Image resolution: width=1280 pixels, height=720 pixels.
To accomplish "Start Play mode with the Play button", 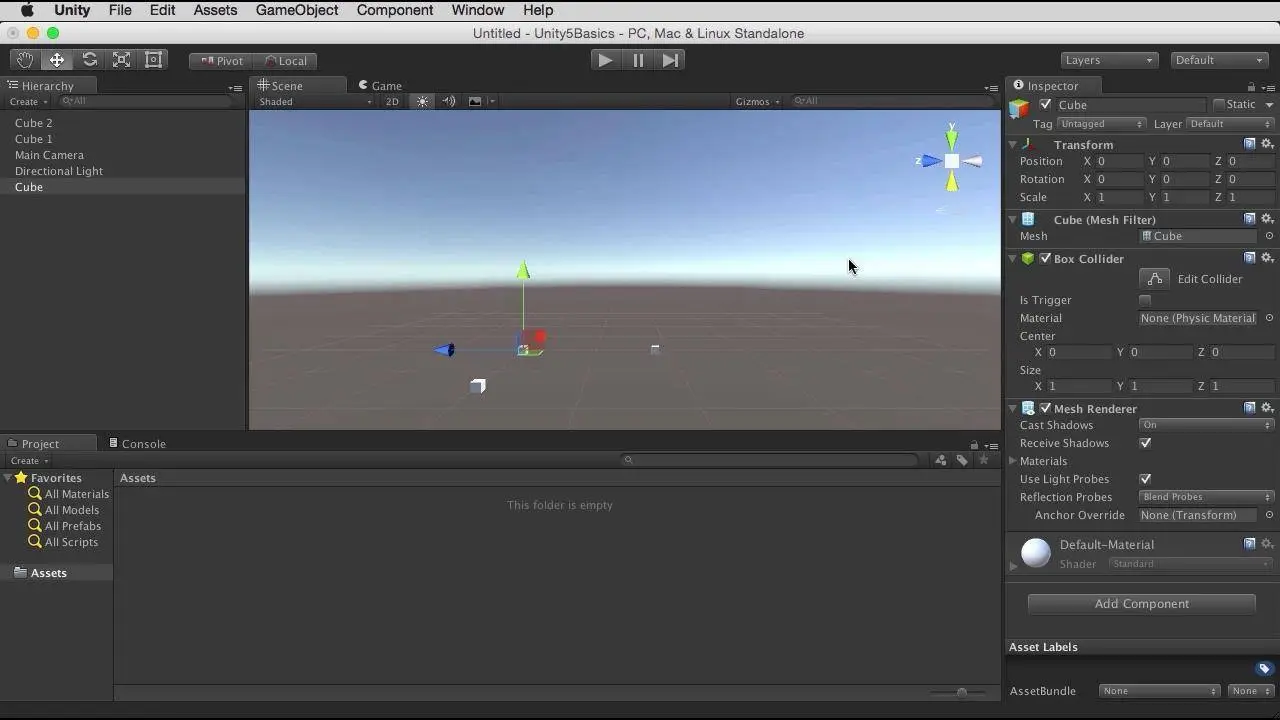I will pyautogui.click(x=605, y=60).
